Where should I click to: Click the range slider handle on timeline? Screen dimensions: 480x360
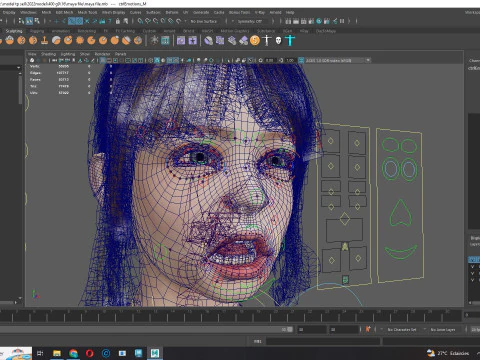(290, 329)
